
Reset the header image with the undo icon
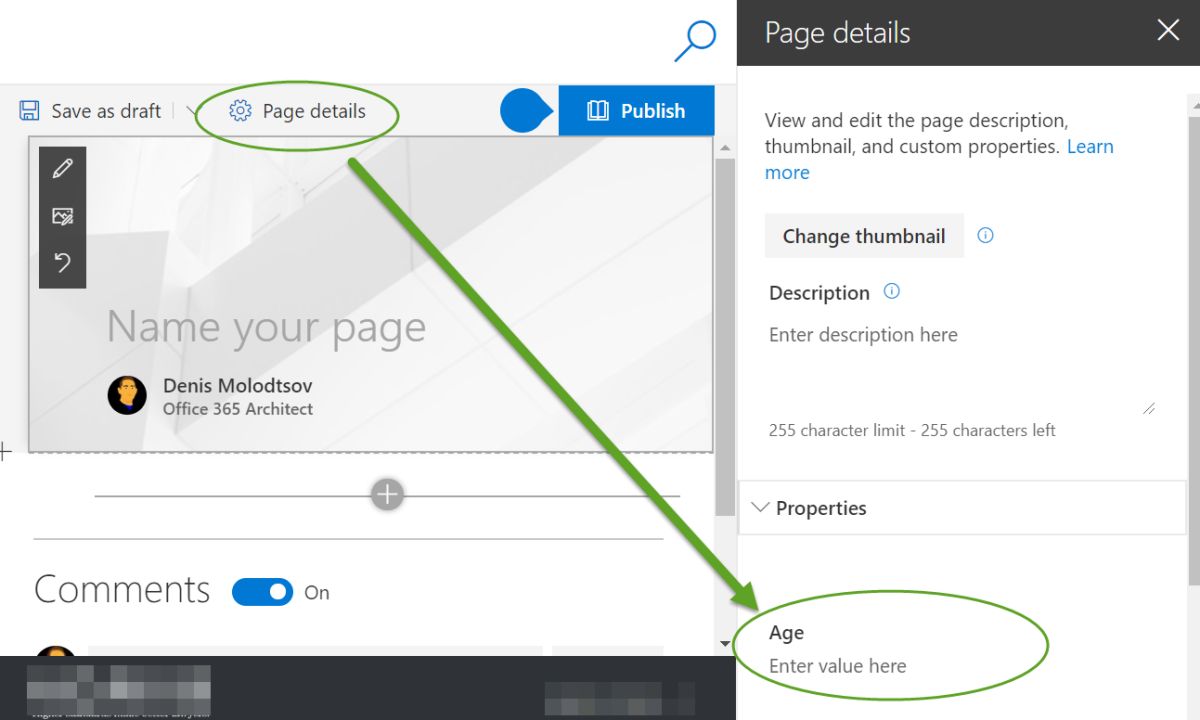coord(62,263)
